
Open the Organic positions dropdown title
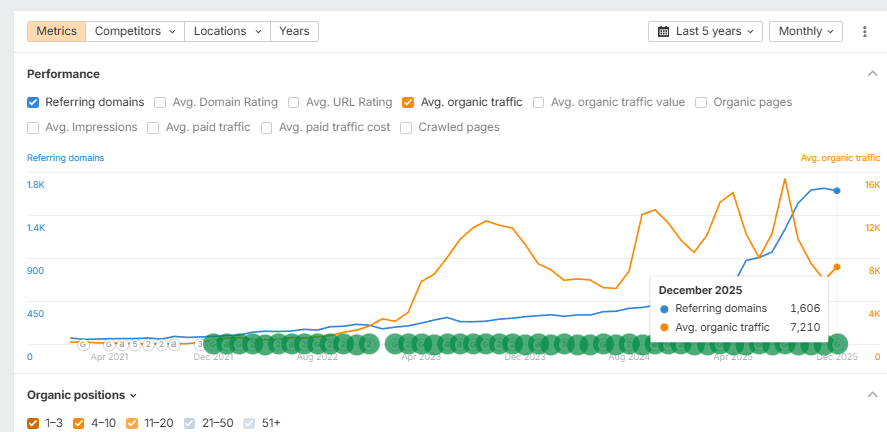pyautogui.click(x=82, y=395)
